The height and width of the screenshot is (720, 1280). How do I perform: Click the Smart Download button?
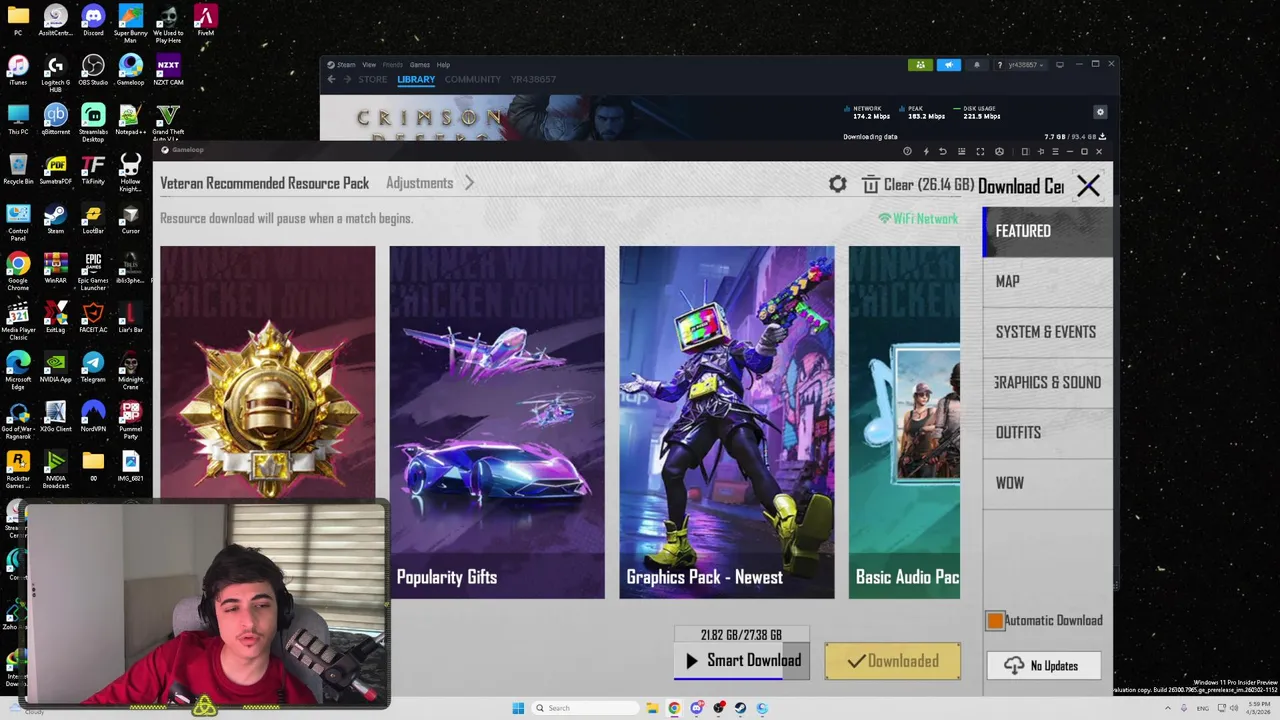pyautogui.click(x=742, y=661)
